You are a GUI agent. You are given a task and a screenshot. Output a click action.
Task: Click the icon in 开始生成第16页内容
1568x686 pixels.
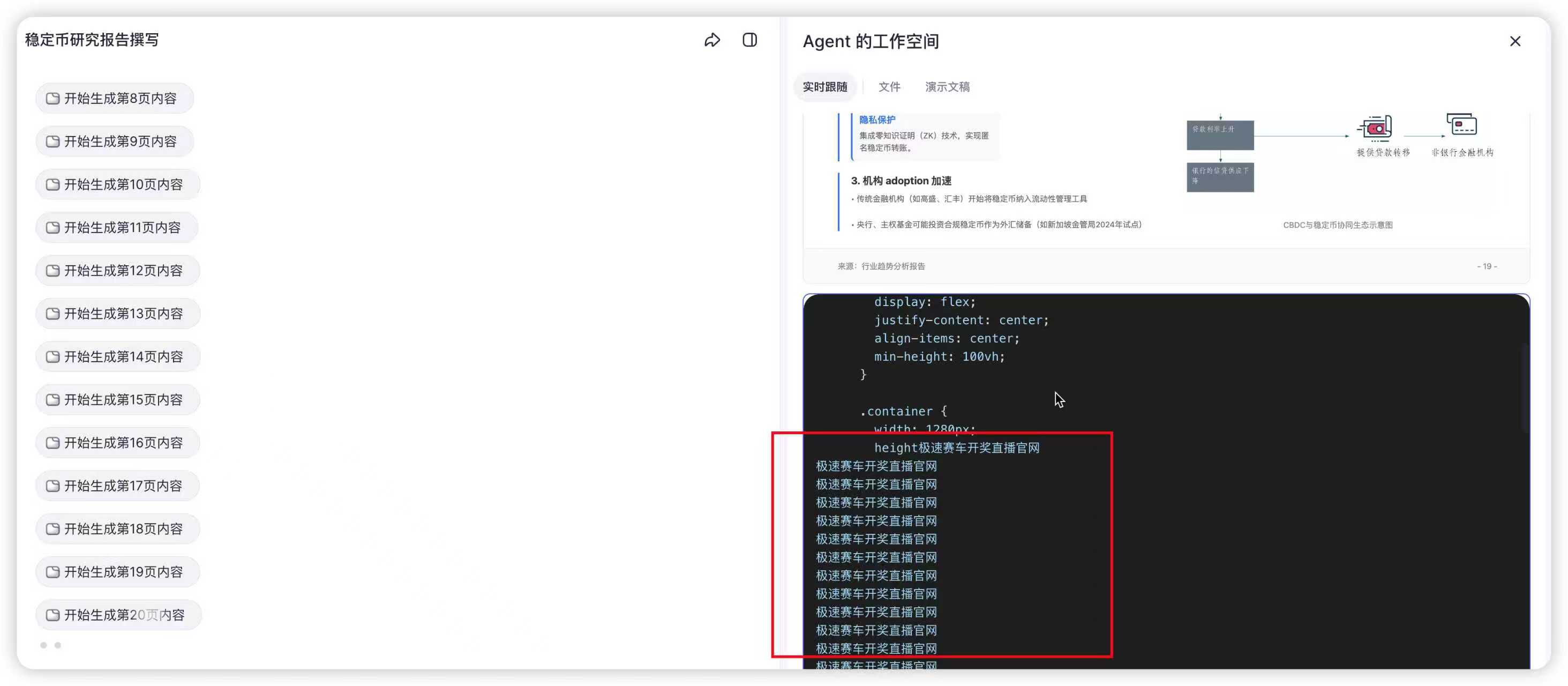pos(53,443)
